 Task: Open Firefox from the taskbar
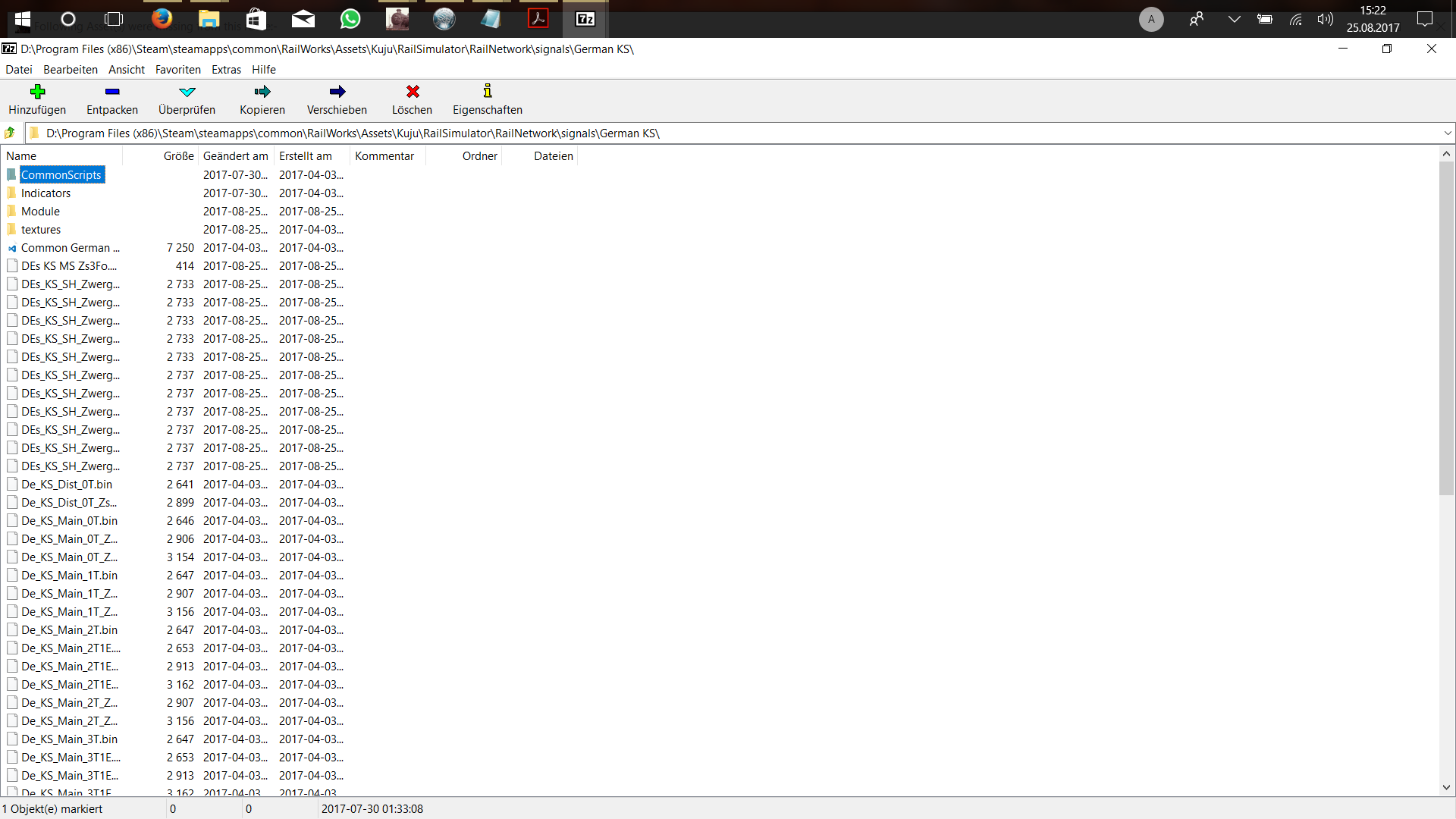pos(162,19)
